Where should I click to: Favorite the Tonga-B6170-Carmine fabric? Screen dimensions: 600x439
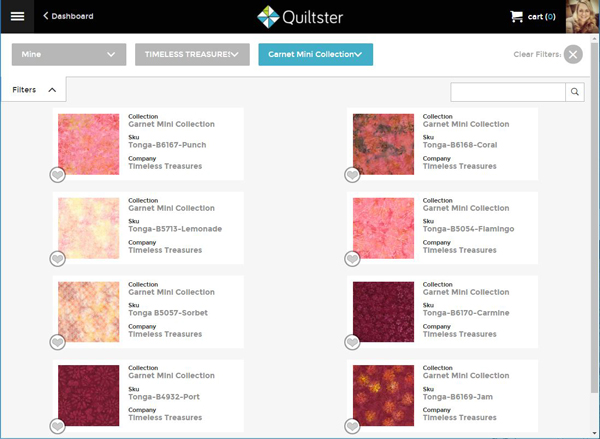pos(352,342)
